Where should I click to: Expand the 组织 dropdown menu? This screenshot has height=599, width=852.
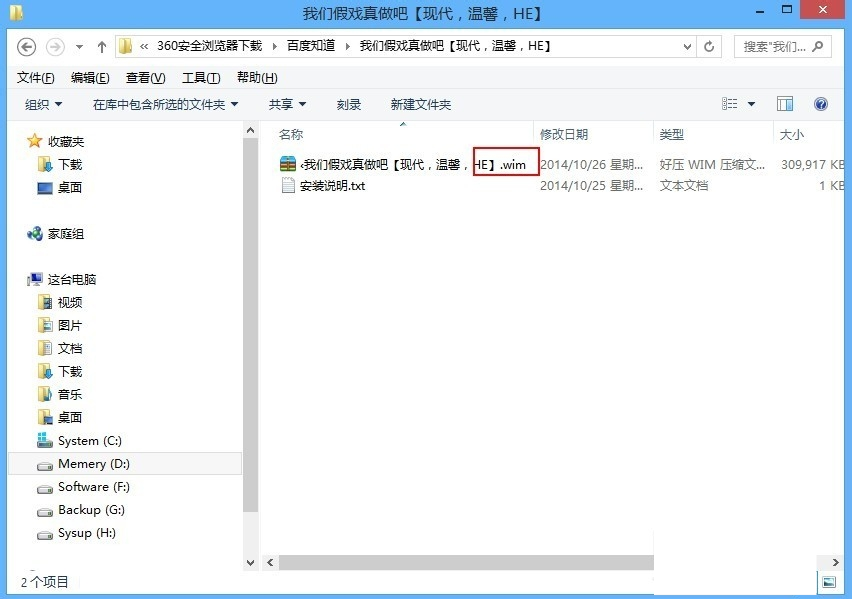click(43, 104)
